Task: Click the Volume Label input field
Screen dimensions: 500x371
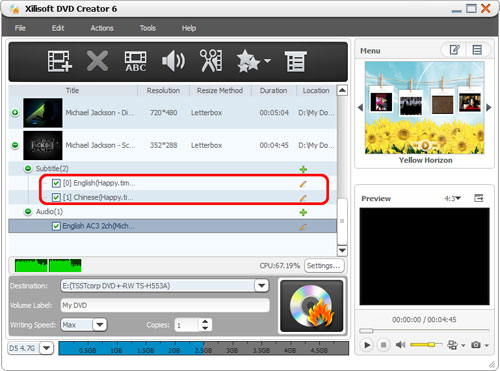Action: [165, 305]
